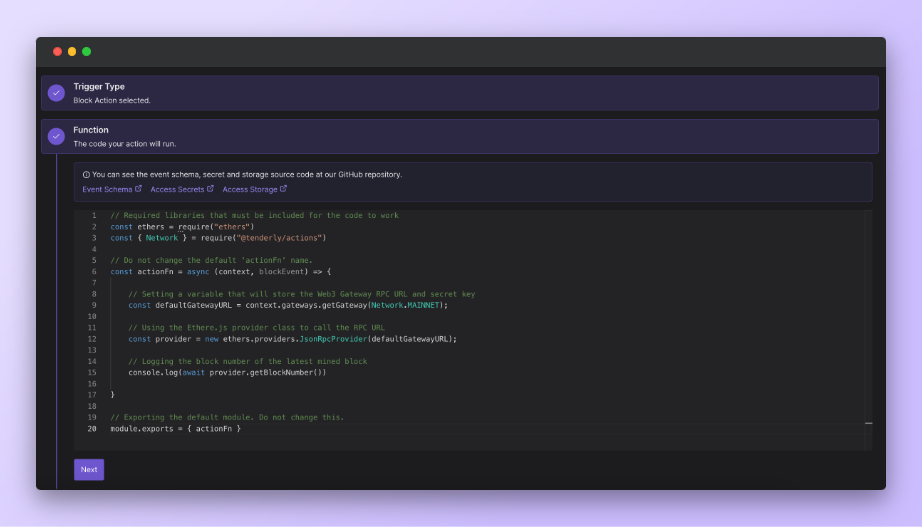
Task: Click the '@tenderly/actions' require line
Action: tap(218, 238)
